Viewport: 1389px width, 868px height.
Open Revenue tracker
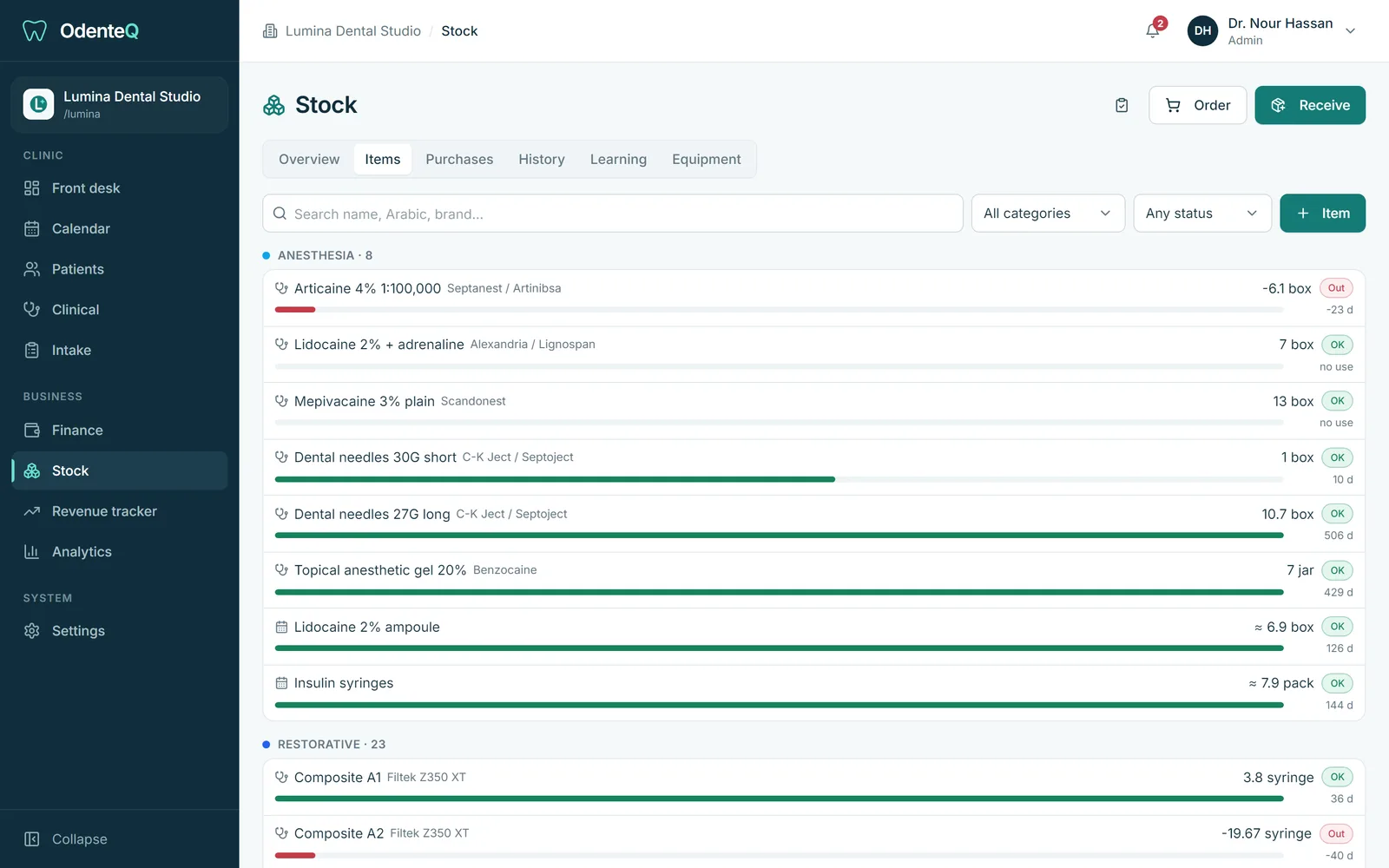(x=120, y=511)
